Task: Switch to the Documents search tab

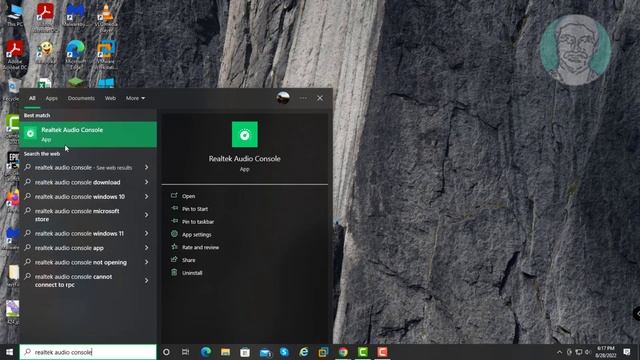Action: (x=81, y=98)
